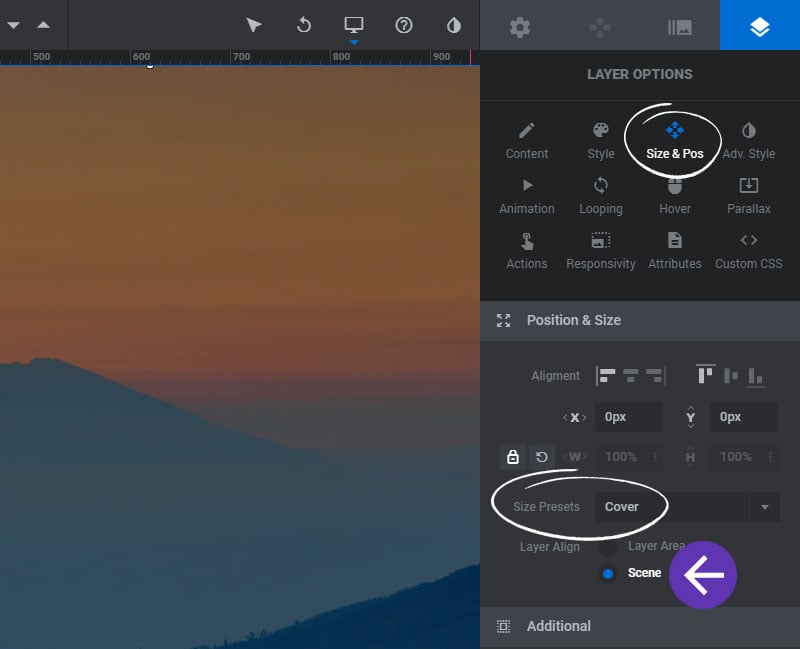Open the slide background options tab

click(x=680, y=27)
